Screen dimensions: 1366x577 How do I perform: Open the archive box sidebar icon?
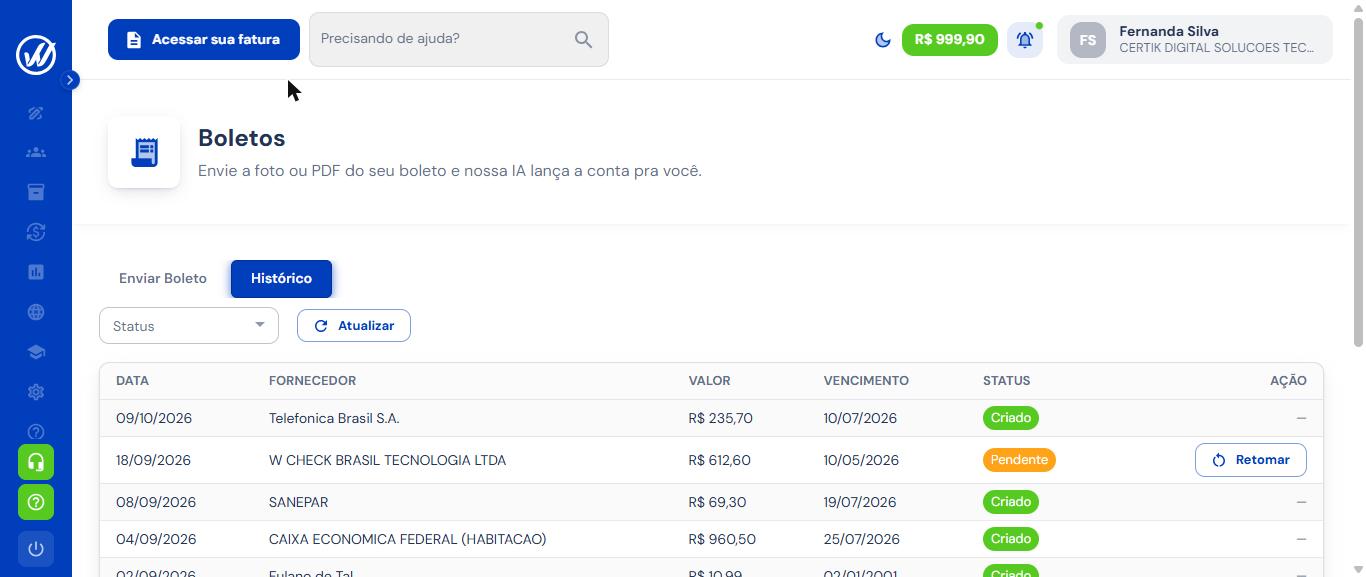click(x=36, y=192)
